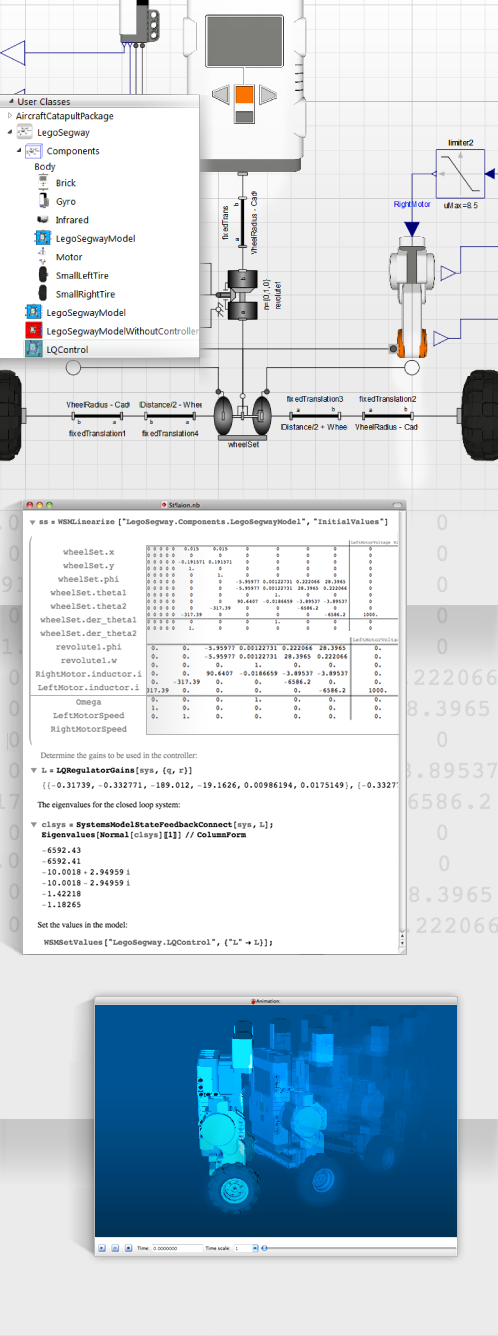Collapse the LegoSegway package node
Image resolution: width=498 pixels, height=1336 pixels.
coord(10,132)
